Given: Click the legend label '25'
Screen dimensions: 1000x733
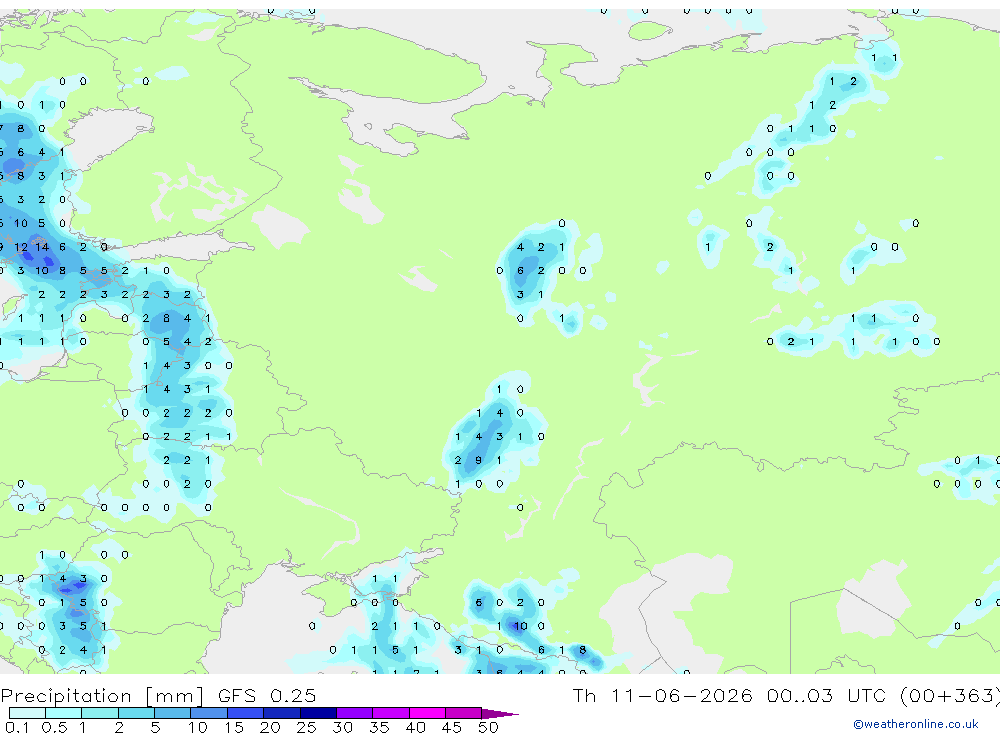Looking at the screenshot, I should (306, 727).
